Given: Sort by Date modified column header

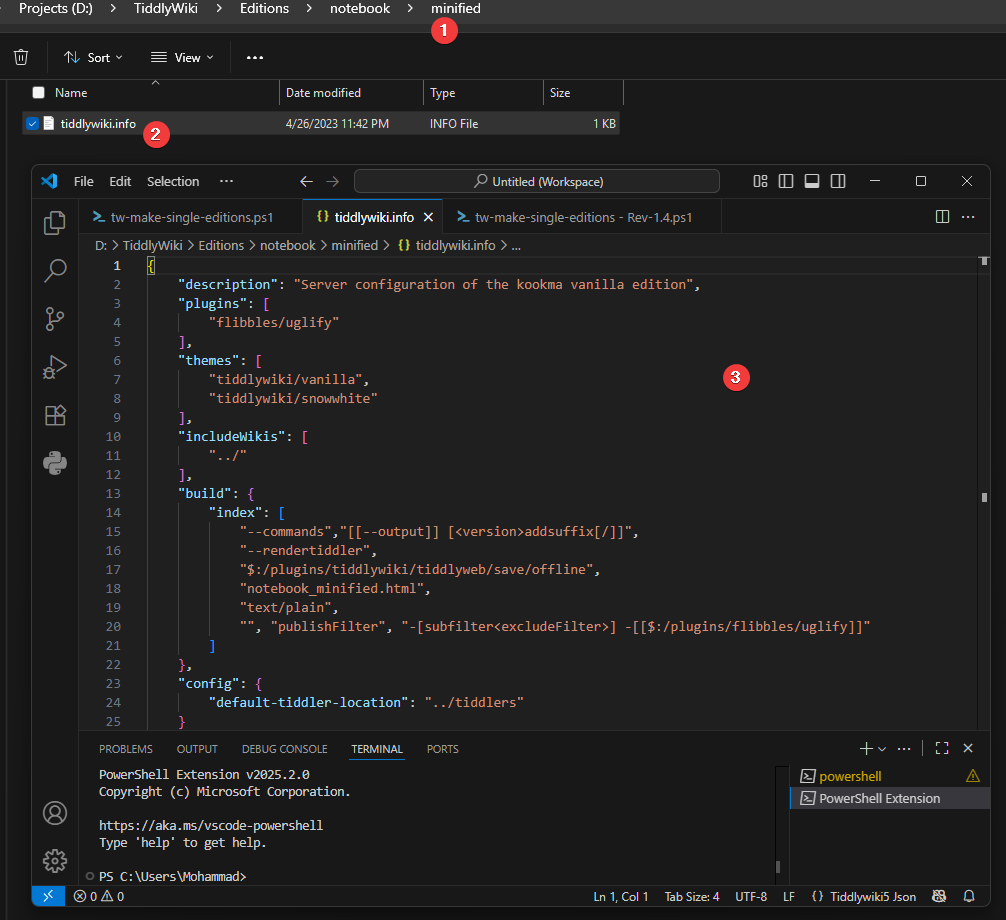Looking at the screenshot, I should 351,92.
